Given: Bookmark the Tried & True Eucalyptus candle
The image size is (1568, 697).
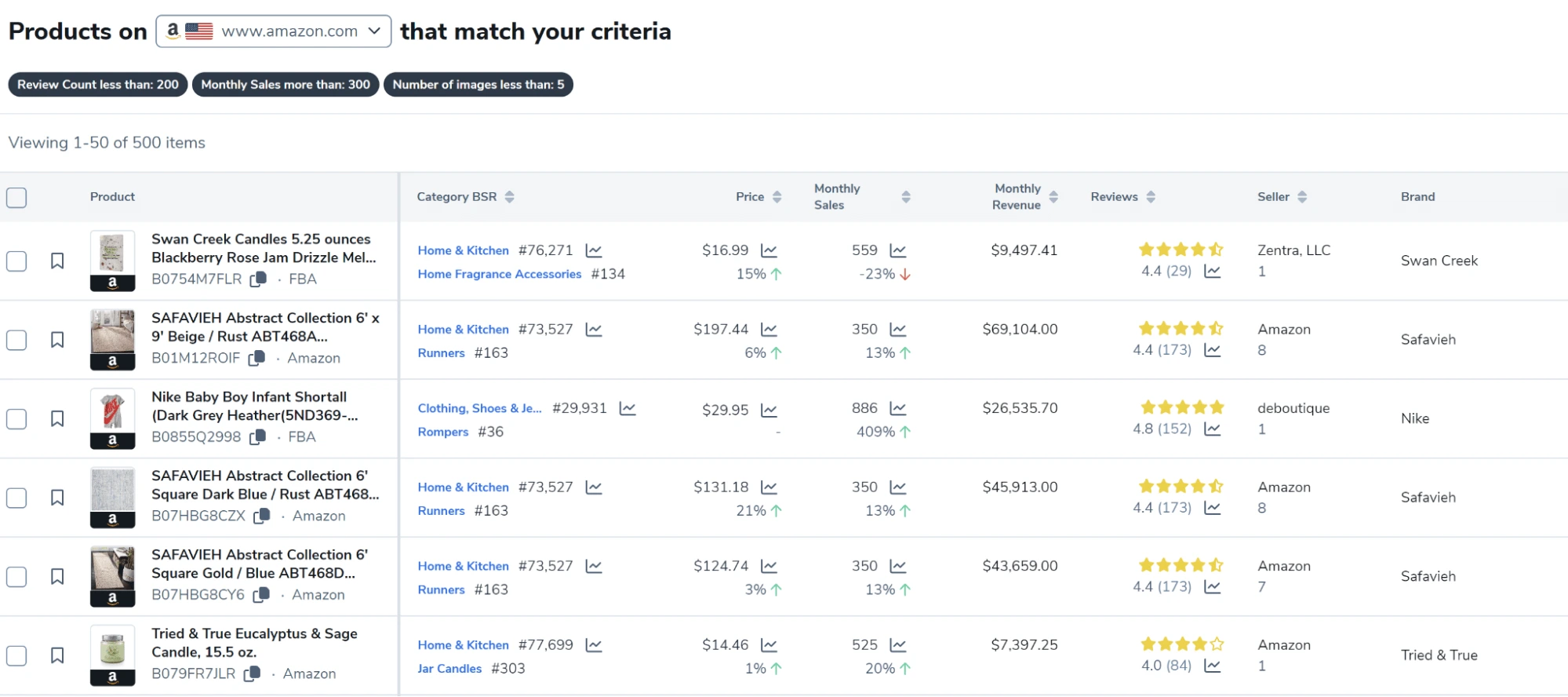Looking at the screenshot, I should [x=57, y=655].
